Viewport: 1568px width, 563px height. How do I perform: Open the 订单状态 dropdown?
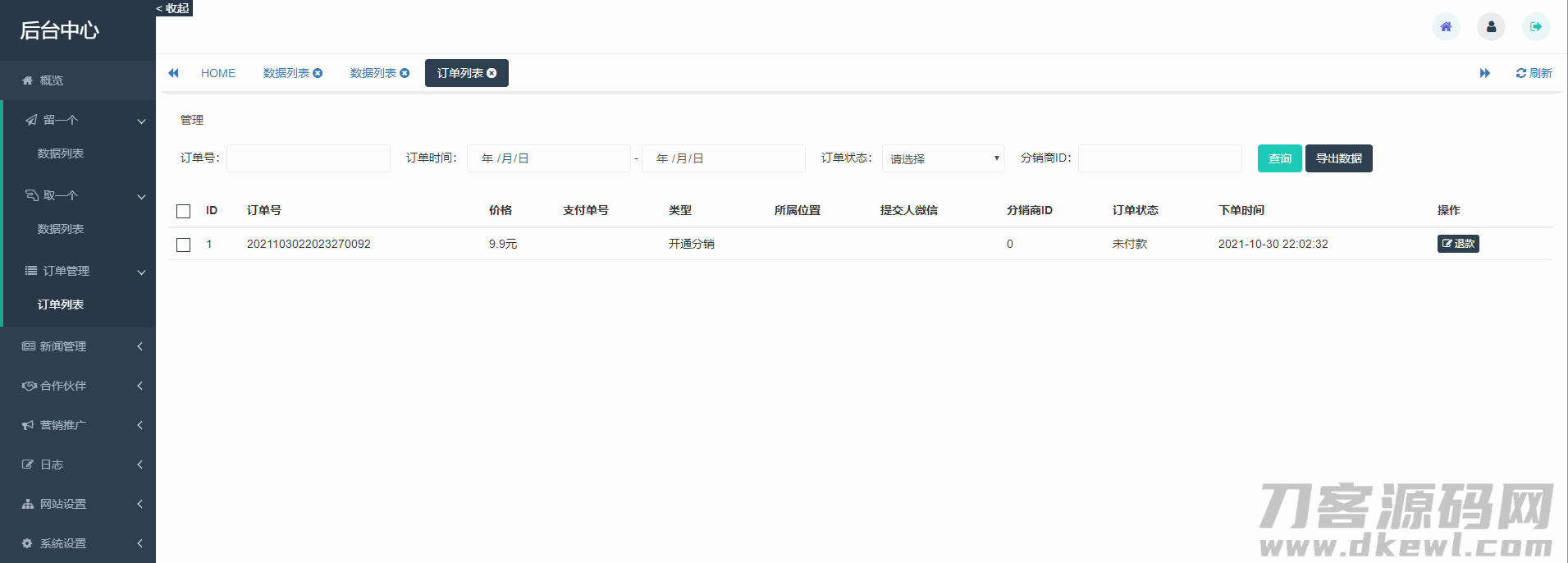[x=943, y=158]
